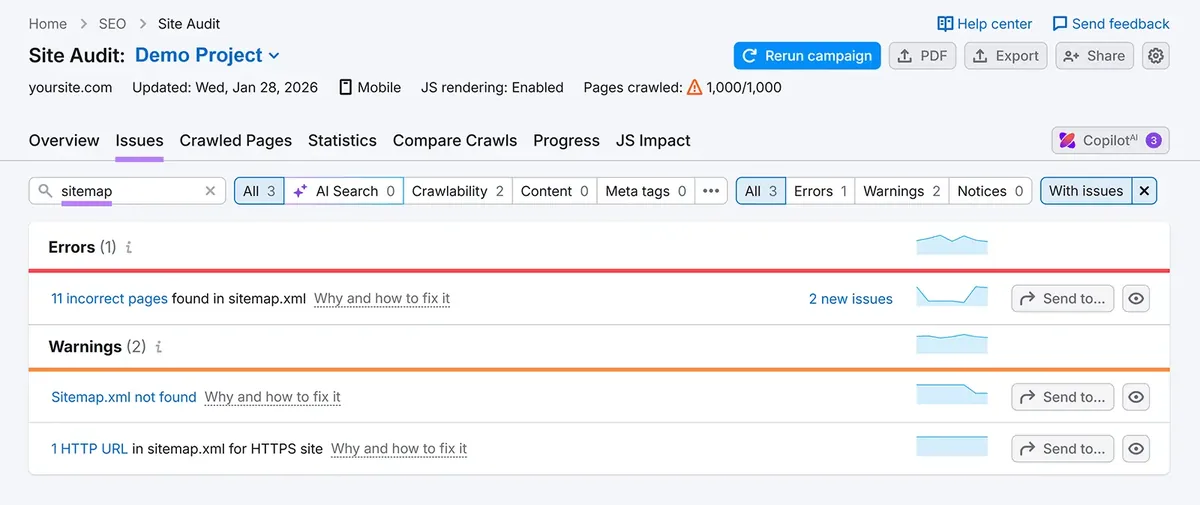Go to the Statistics tab
The image size is (1200, 505).
342,140
